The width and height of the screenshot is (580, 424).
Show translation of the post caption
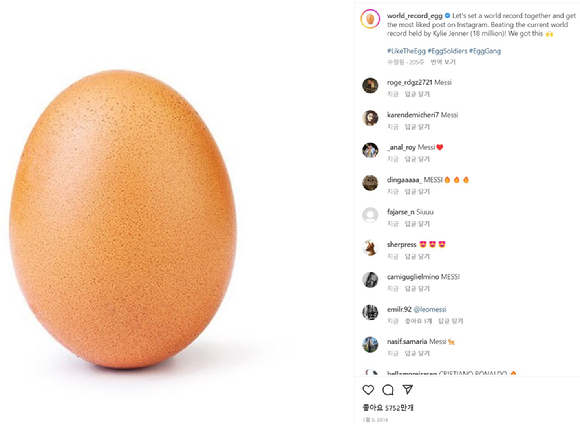(x=443, y=62)
